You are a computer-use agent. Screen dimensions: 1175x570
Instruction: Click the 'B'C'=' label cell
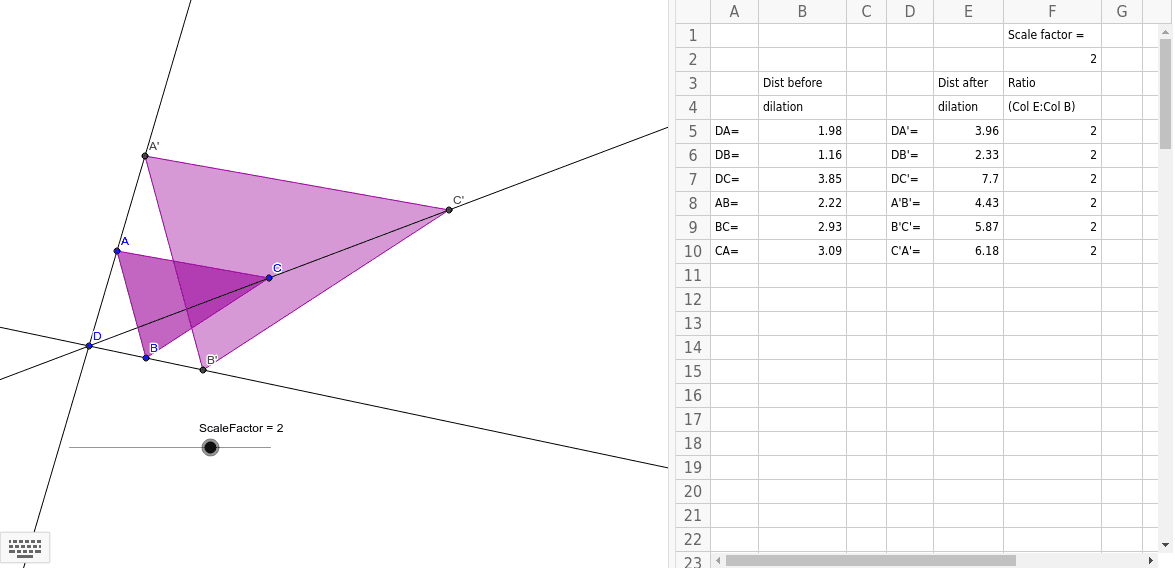tap(910, 227)
